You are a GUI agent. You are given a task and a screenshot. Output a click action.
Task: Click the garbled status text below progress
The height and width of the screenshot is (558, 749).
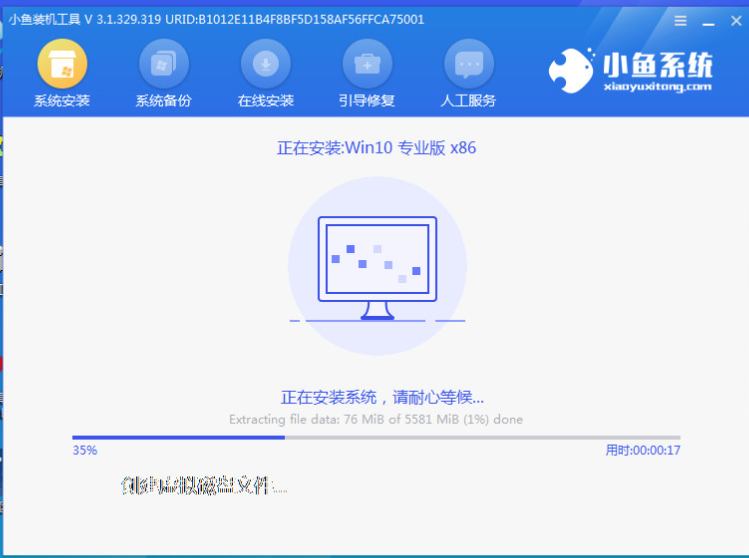[x=203, y=487]
